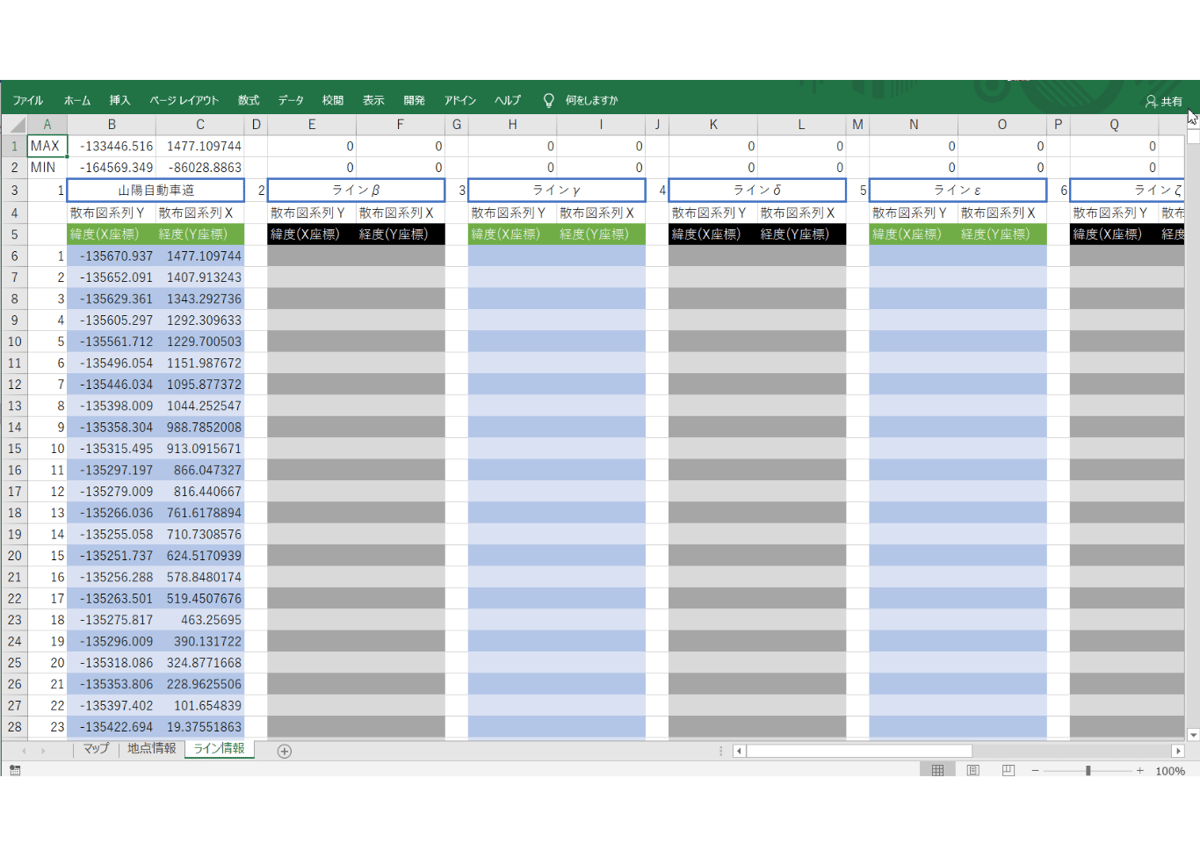
Task: Click the Select All corner triangle
Action: (x=14, y=125)
